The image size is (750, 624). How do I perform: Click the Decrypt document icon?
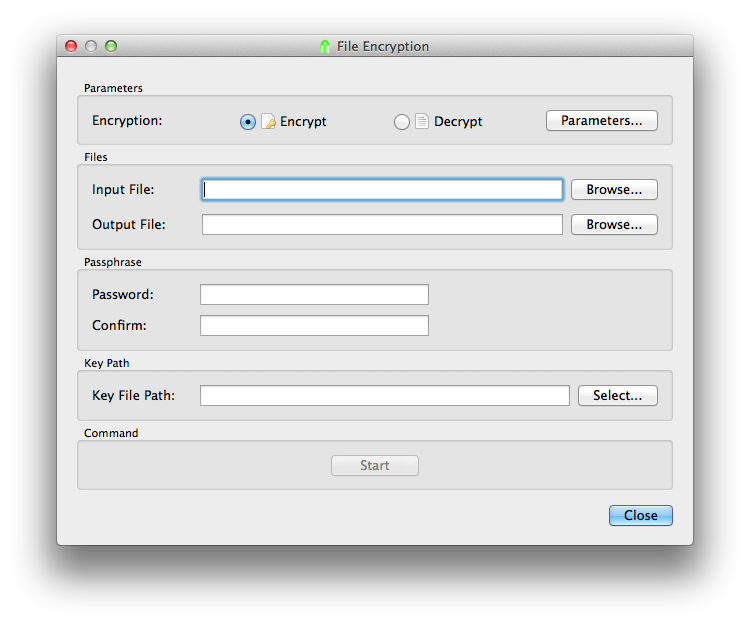click(x=422, y=121)
